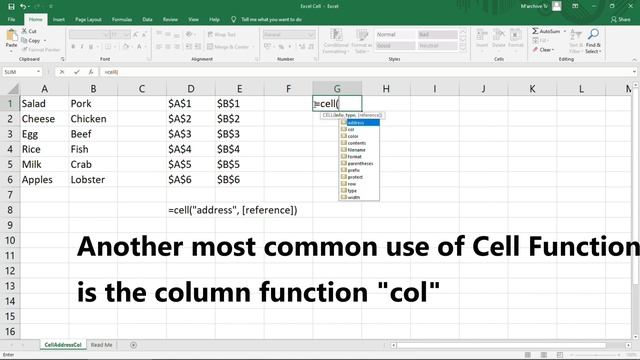This screenshot has height=360, width=640.
Task: Click cell A1 containing Salad
Action: pyautogui.click(x=44, y=104)
